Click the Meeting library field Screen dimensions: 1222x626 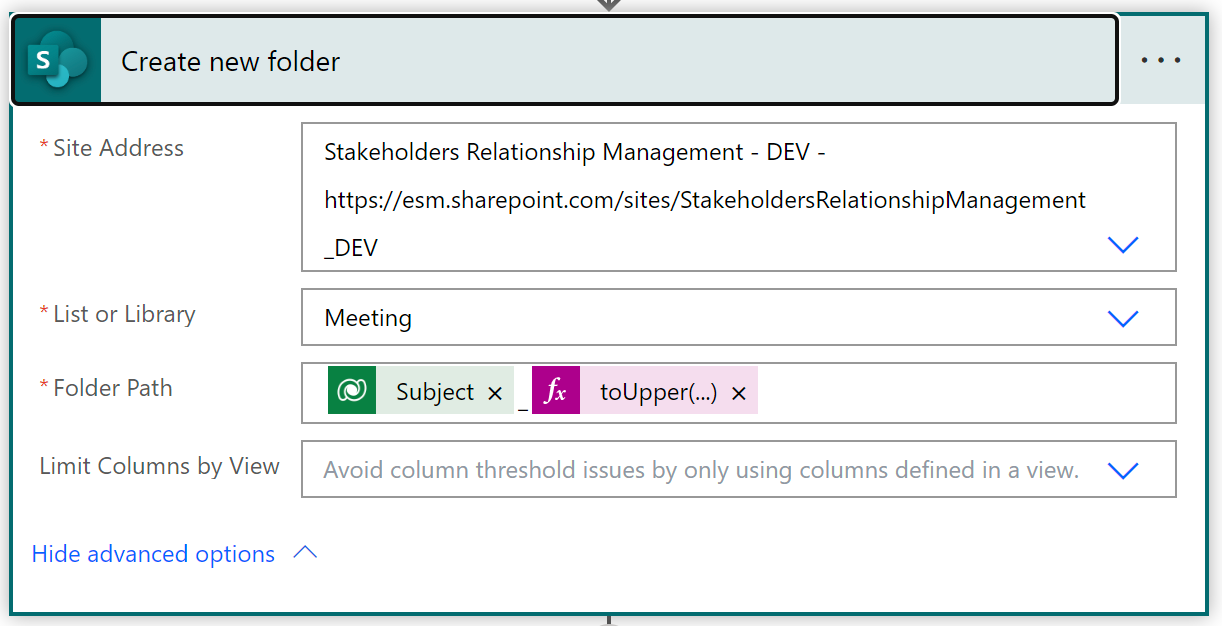tap(739, 318)
